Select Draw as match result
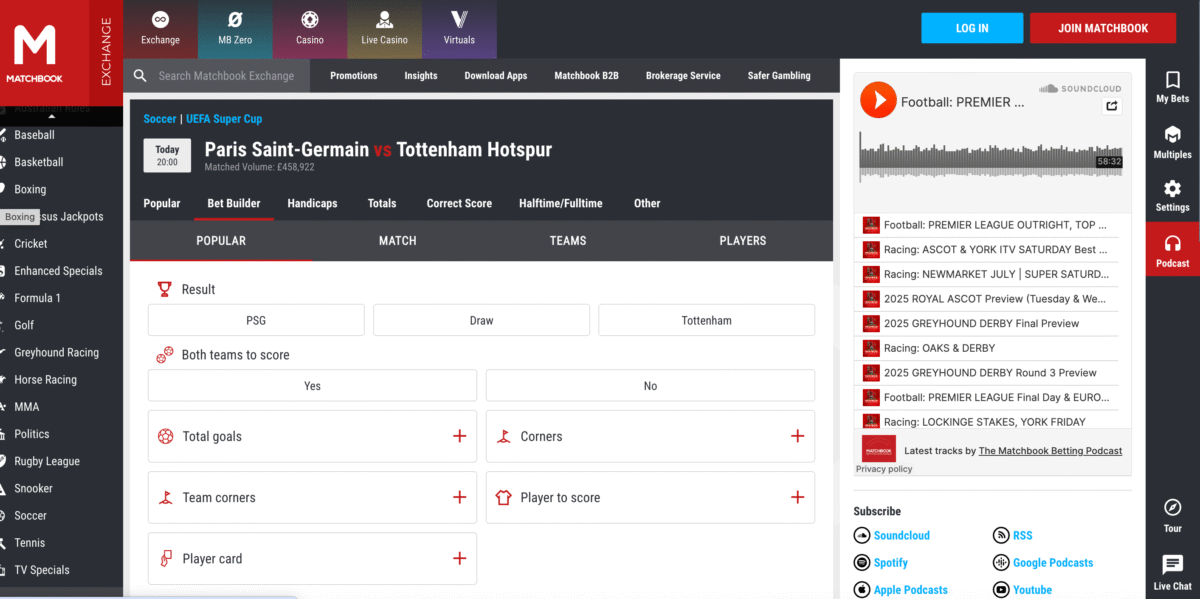Screen dimensions: 1200x599 (x=481, y=321)
